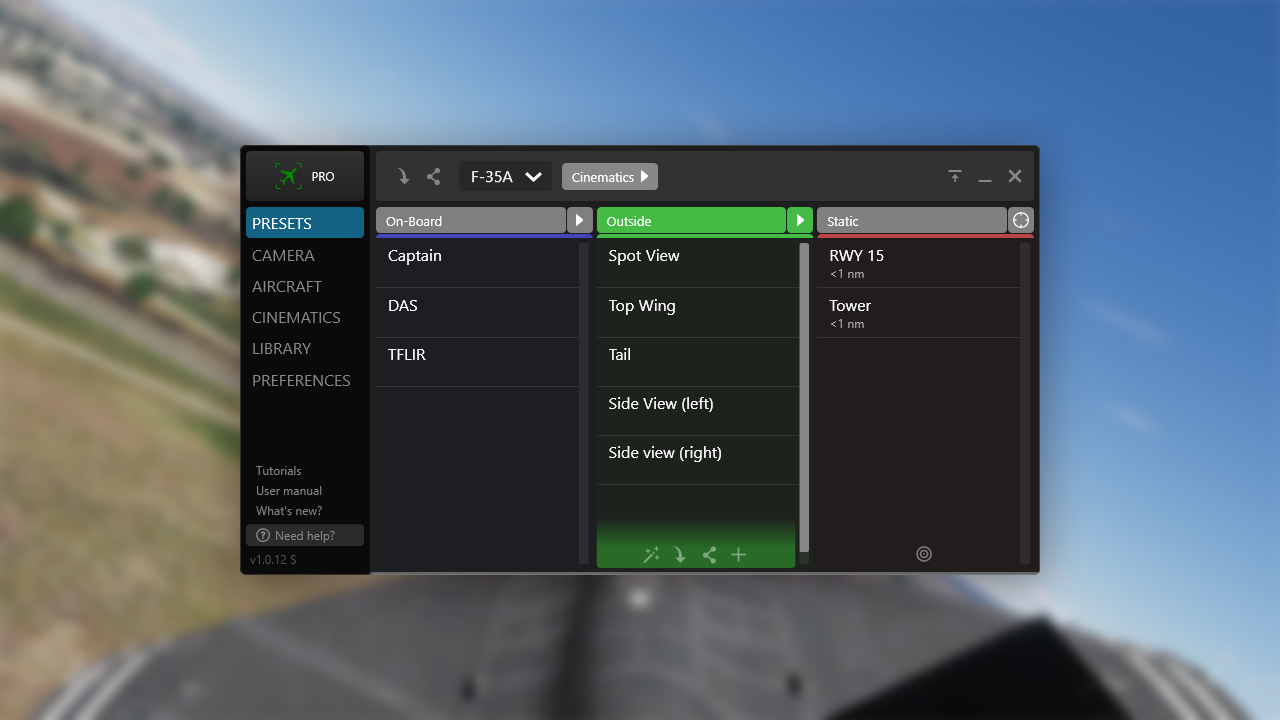Click the magic wand icon in Outside column

pos(651,554)
